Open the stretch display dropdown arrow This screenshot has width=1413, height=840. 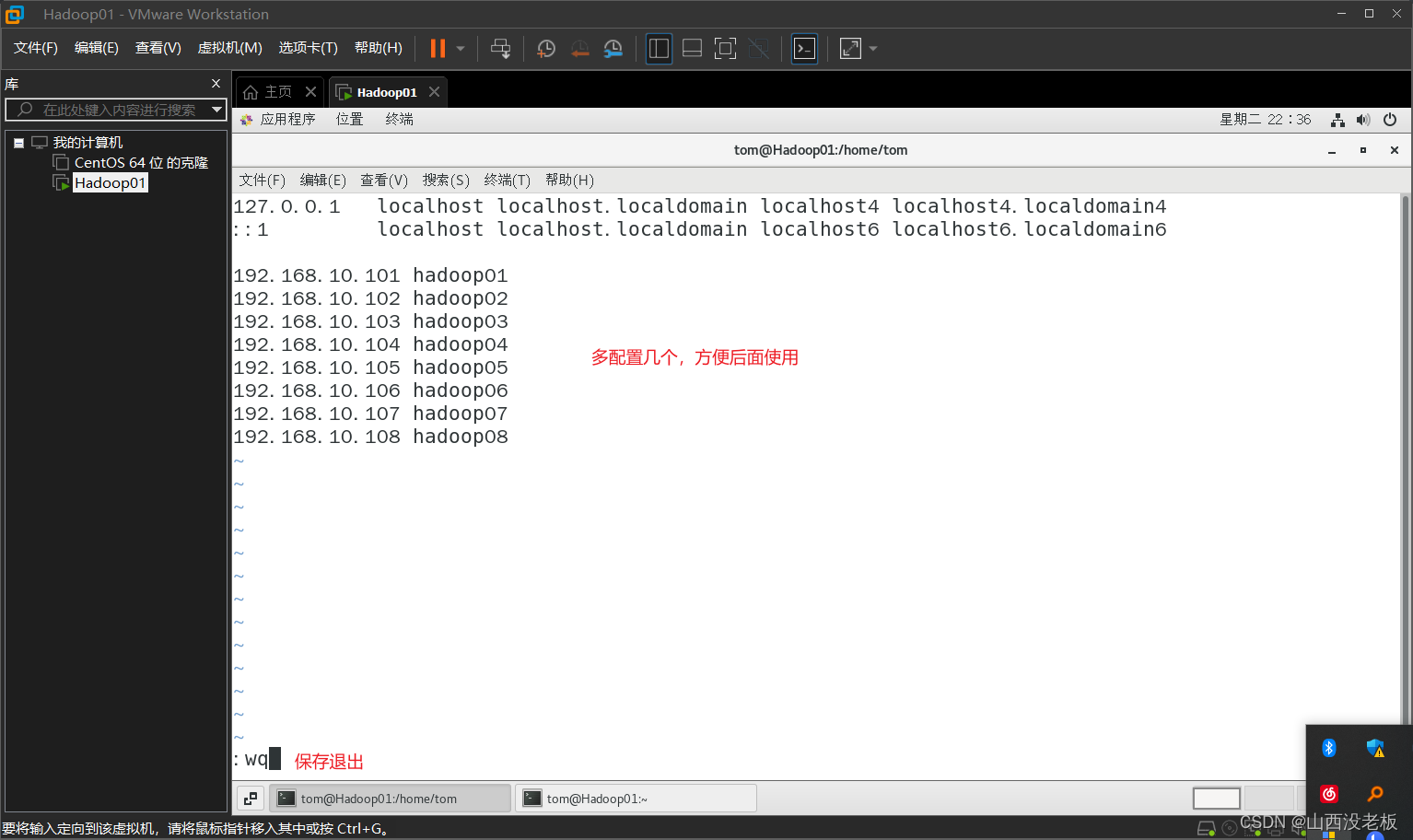873,49
